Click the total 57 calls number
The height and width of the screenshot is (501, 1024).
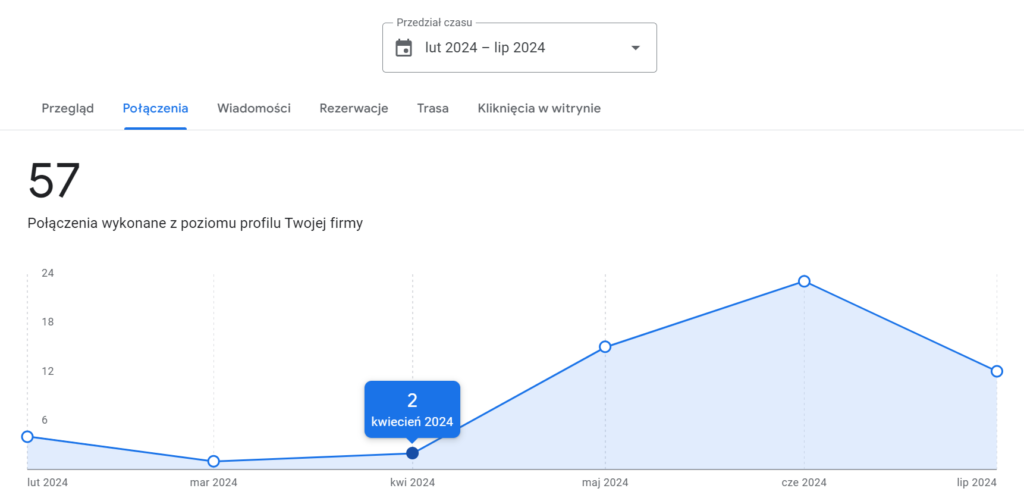coord(54,182)
